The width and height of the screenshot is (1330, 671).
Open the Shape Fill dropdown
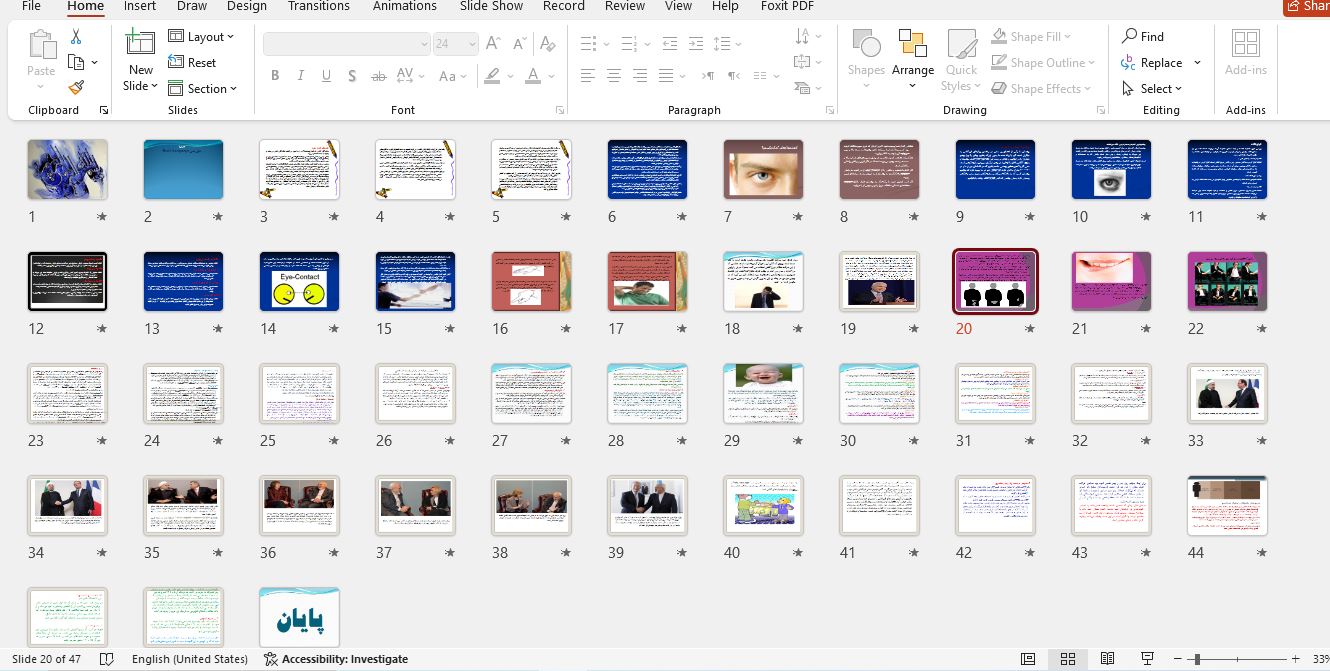click(1031, 36)
